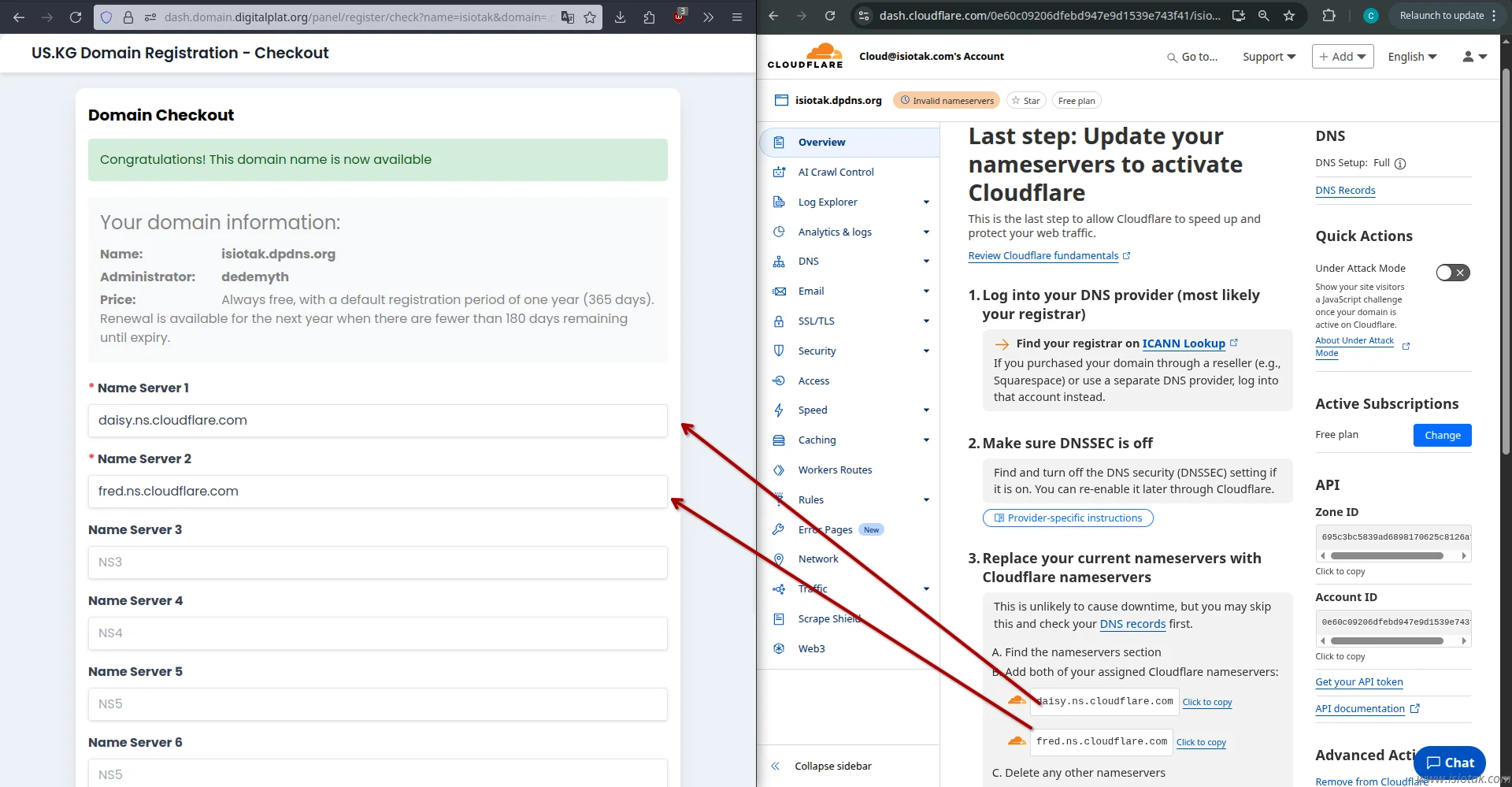Bookmark the Cloudflare page in Chrome

pos(1289,16)
